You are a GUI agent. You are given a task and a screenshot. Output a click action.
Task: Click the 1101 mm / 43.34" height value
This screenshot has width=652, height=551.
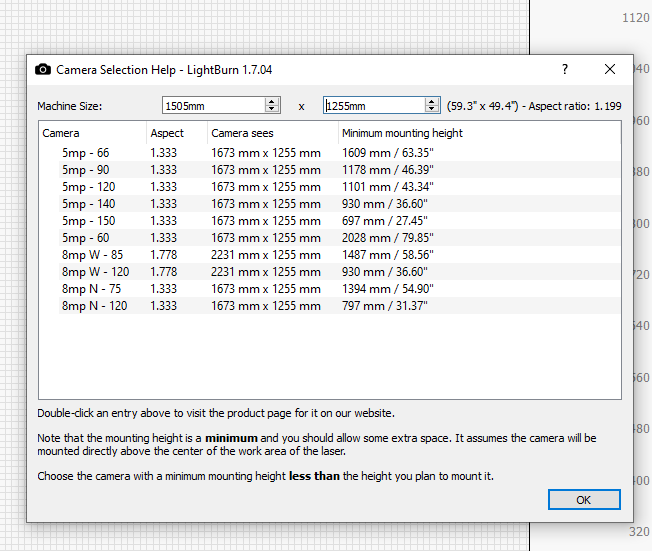pos(388,187)
